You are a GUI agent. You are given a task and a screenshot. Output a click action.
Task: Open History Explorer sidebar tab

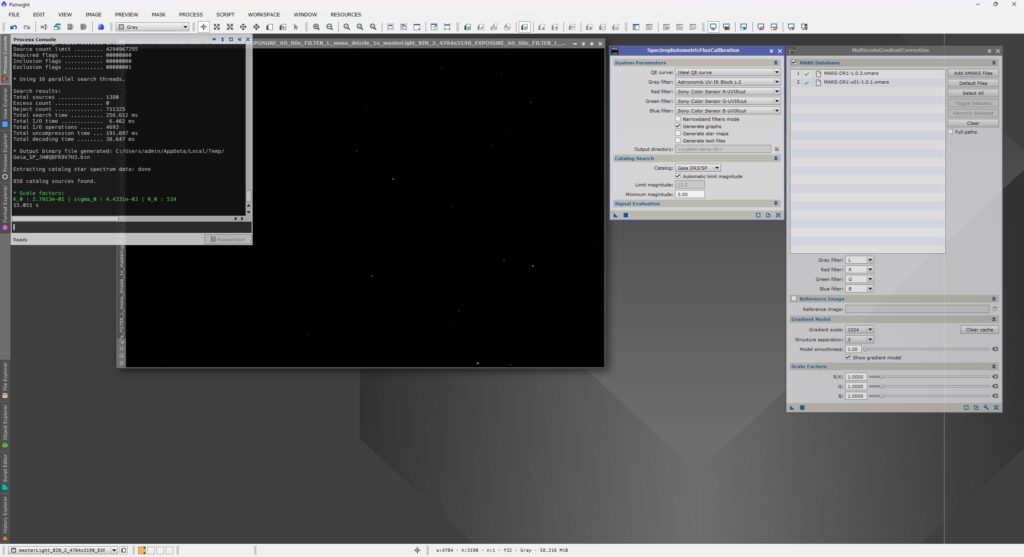(x=5, y=518)
